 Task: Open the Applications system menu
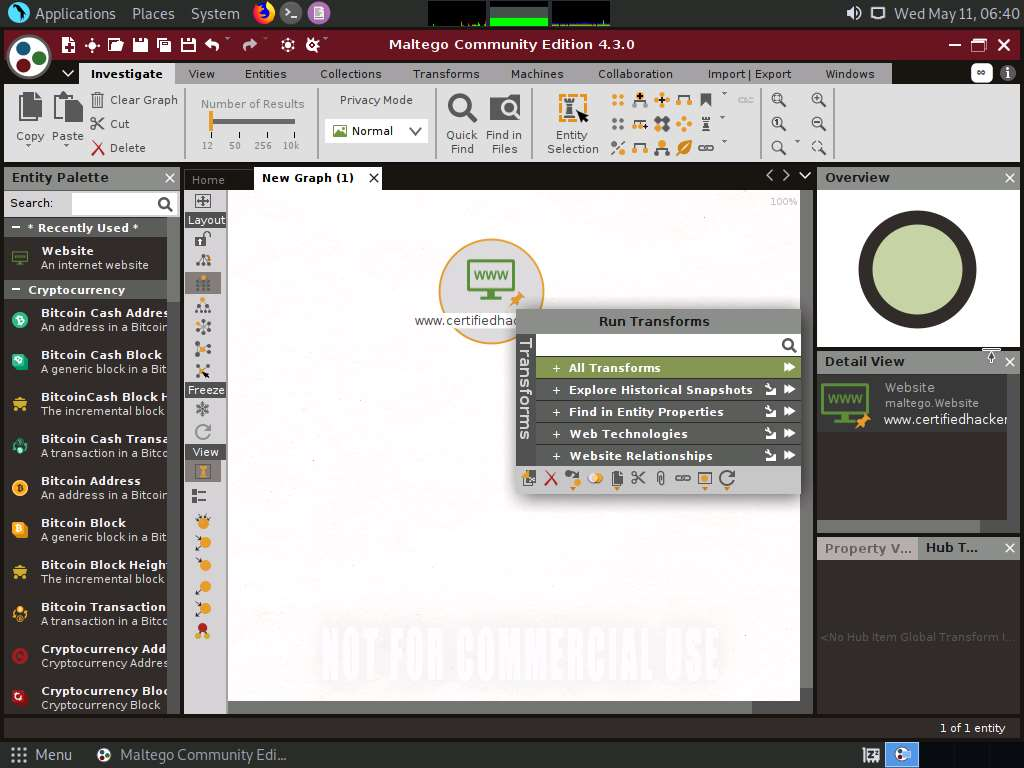[x=75, y=14]
